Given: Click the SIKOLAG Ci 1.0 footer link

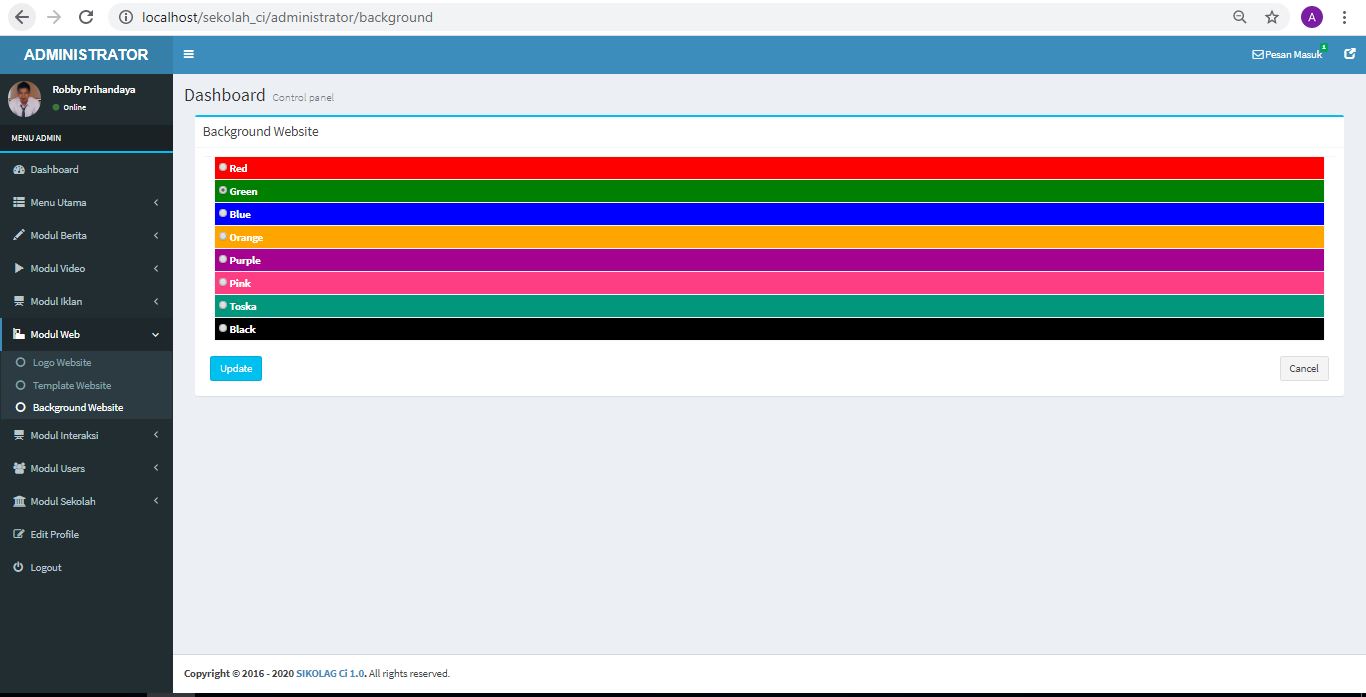Looking at the screenshot, I should pos(329,673).
